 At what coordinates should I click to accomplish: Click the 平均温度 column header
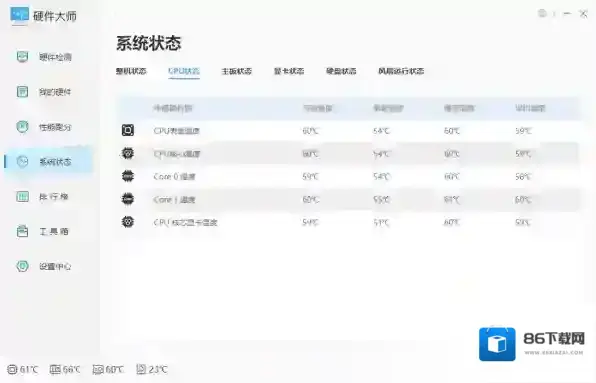[530, 109]
